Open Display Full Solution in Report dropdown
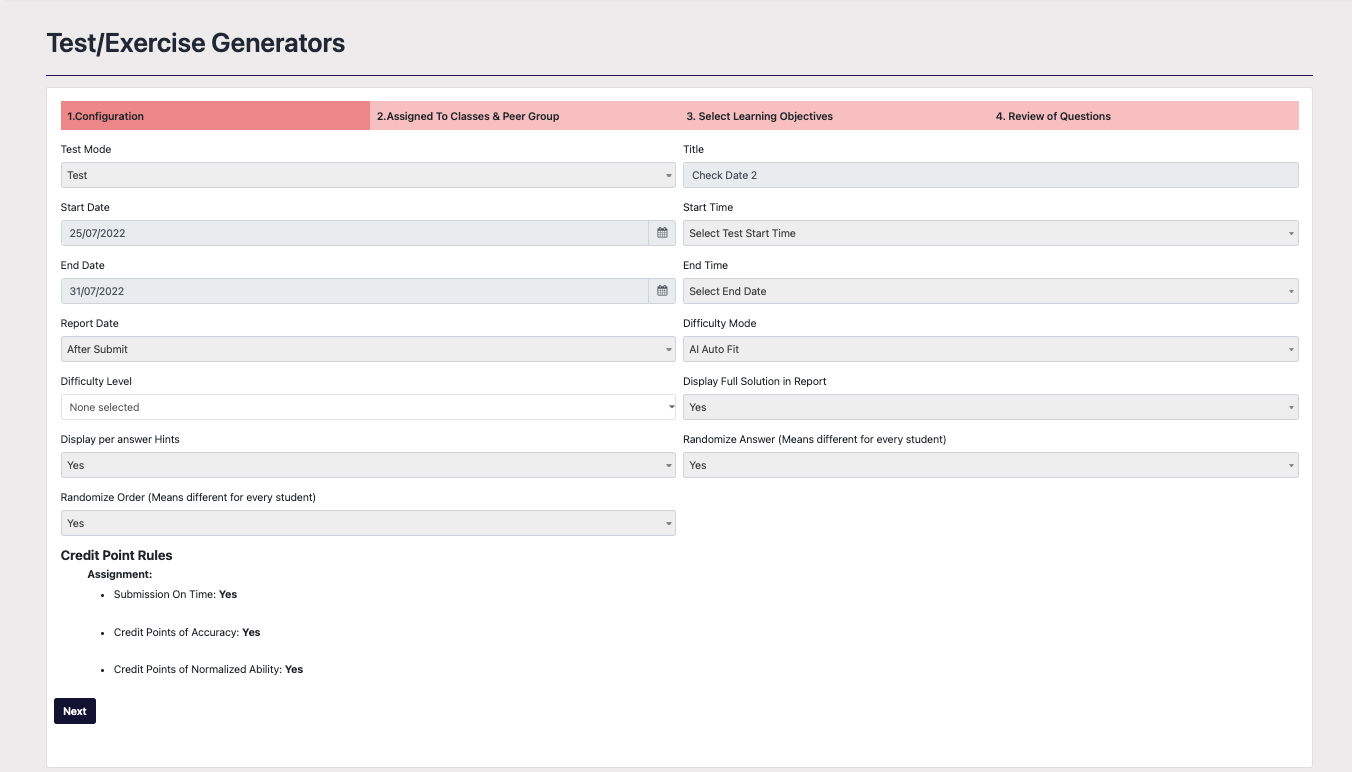Image resolution: width=1352 pixels, height=772 pixels. click(x=991, y=407)
